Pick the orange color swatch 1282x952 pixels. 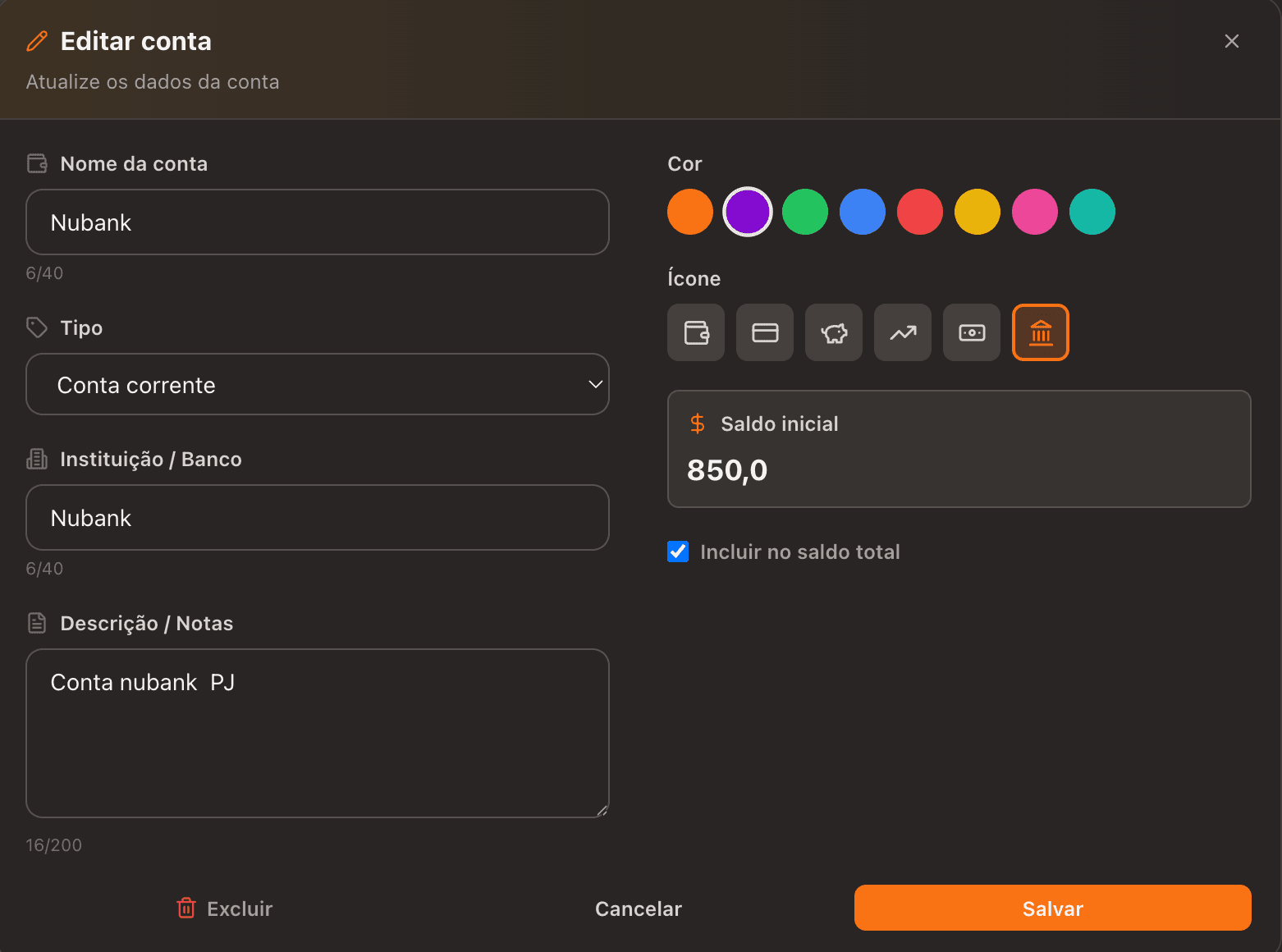click(x=690, y=212)
